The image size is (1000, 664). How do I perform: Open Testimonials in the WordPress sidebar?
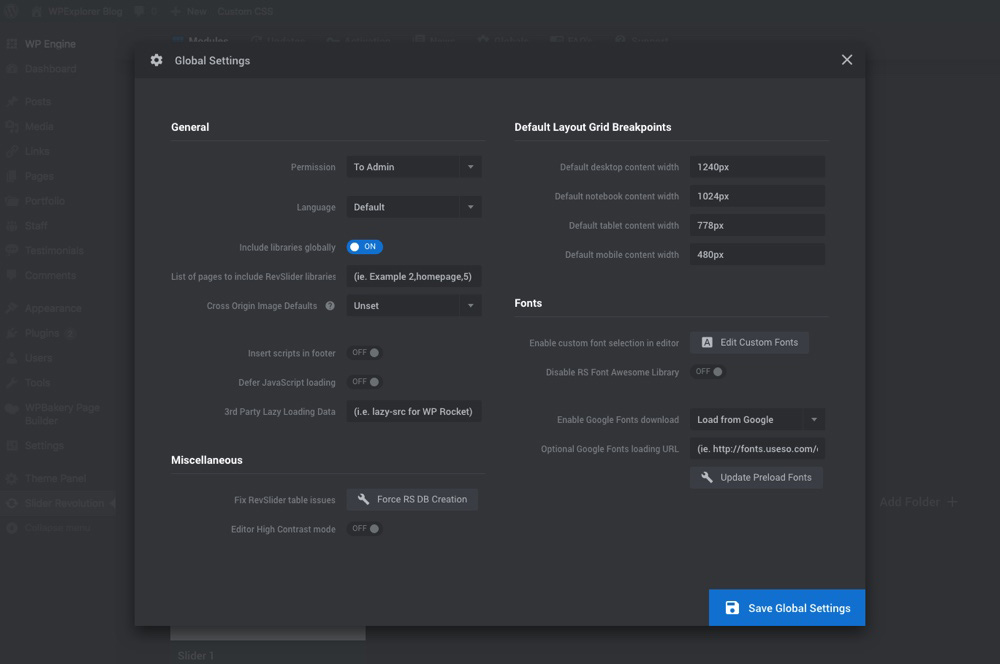54,251
